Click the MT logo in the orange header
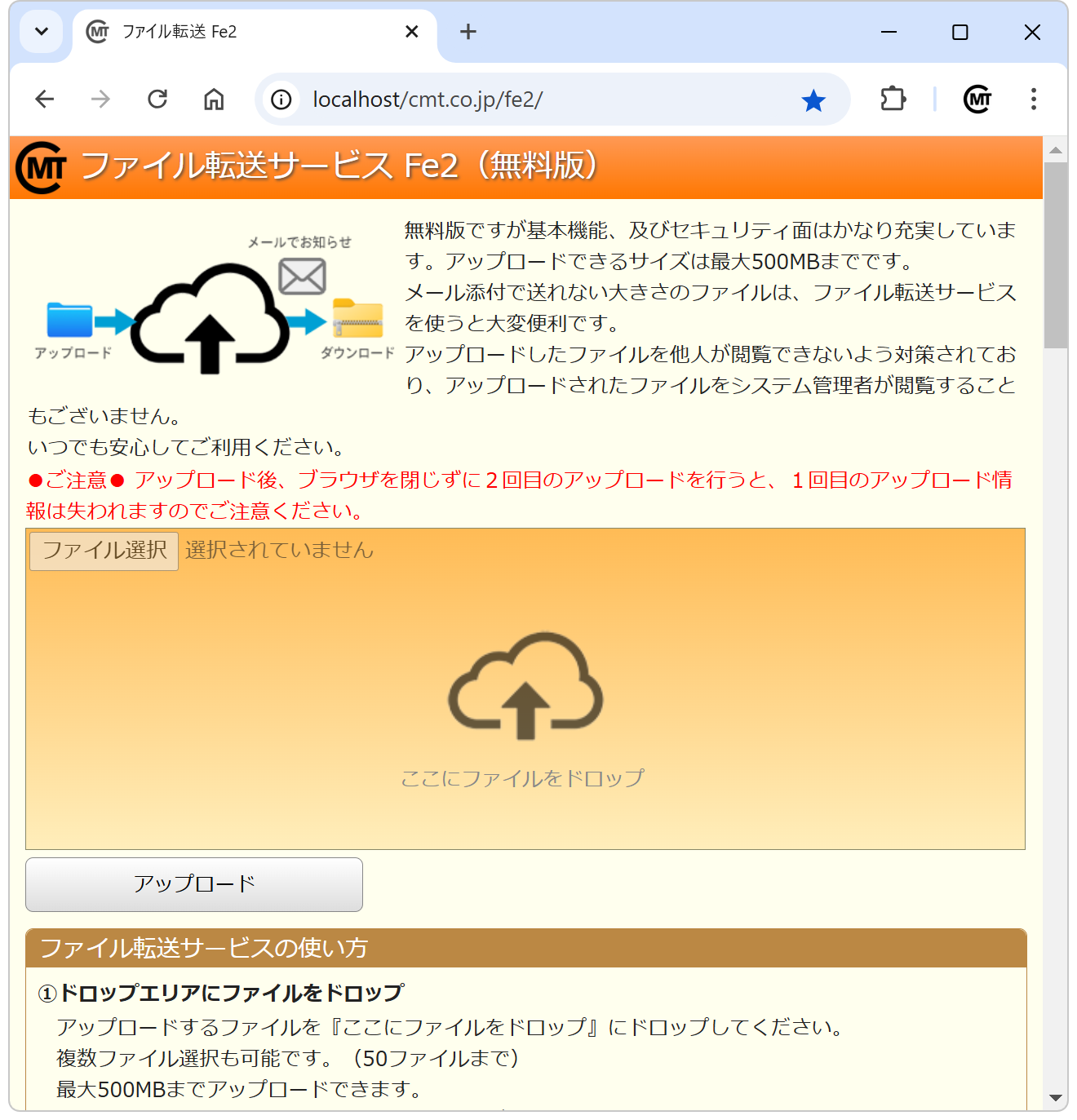Screen dimensions: 1077x1120 point(42,167)
